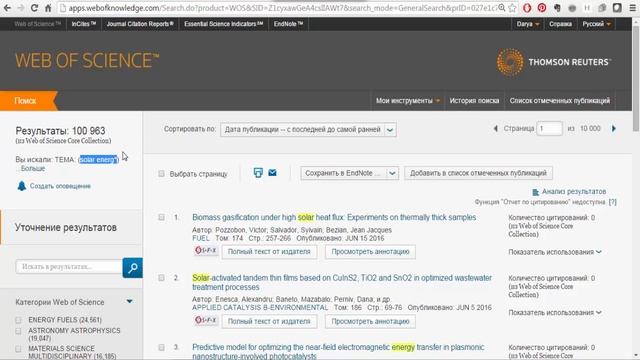Open the Справка help menu
This screenshot has width=640, height=360.
tap(560, 24)
